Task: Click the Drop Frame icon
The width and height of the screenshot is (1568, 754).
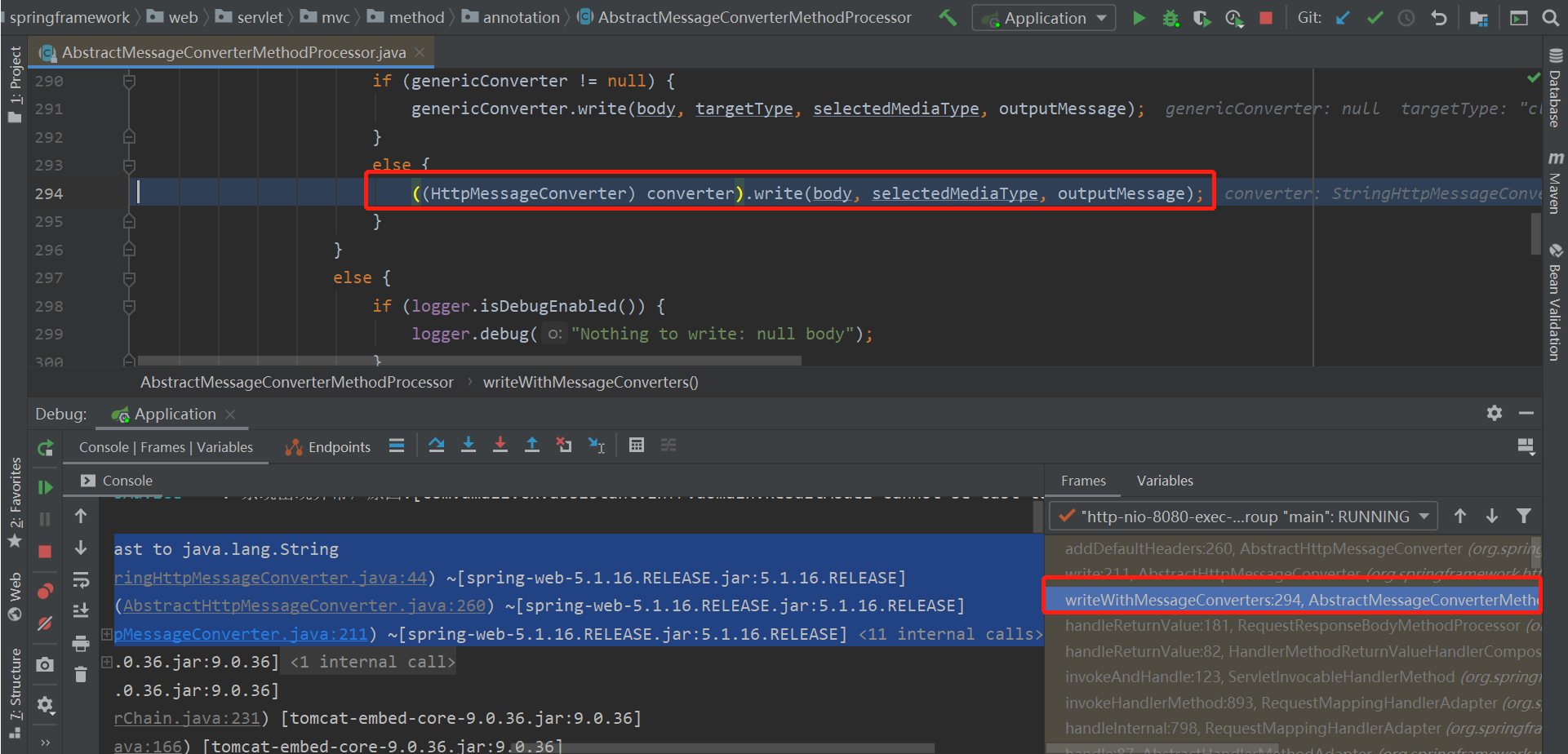Action: coord(564,446)
